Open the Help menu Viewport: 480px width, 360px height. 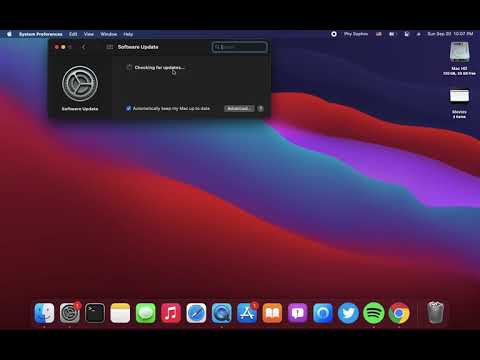pyautogui.click(x=128, y=34)
